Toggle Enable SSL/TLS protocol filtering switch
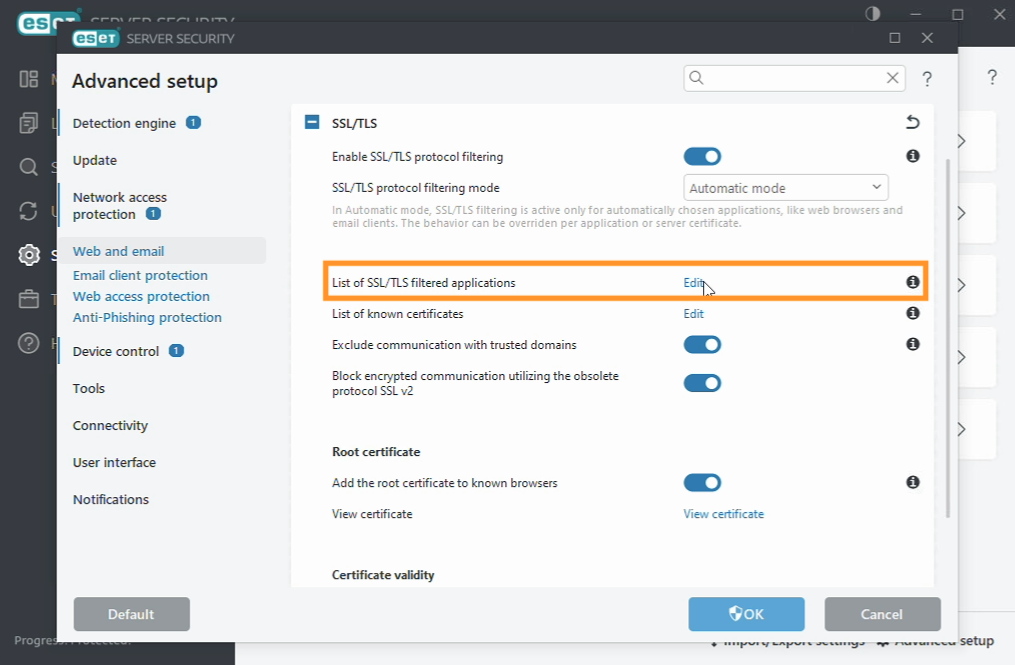 point(702,157)
